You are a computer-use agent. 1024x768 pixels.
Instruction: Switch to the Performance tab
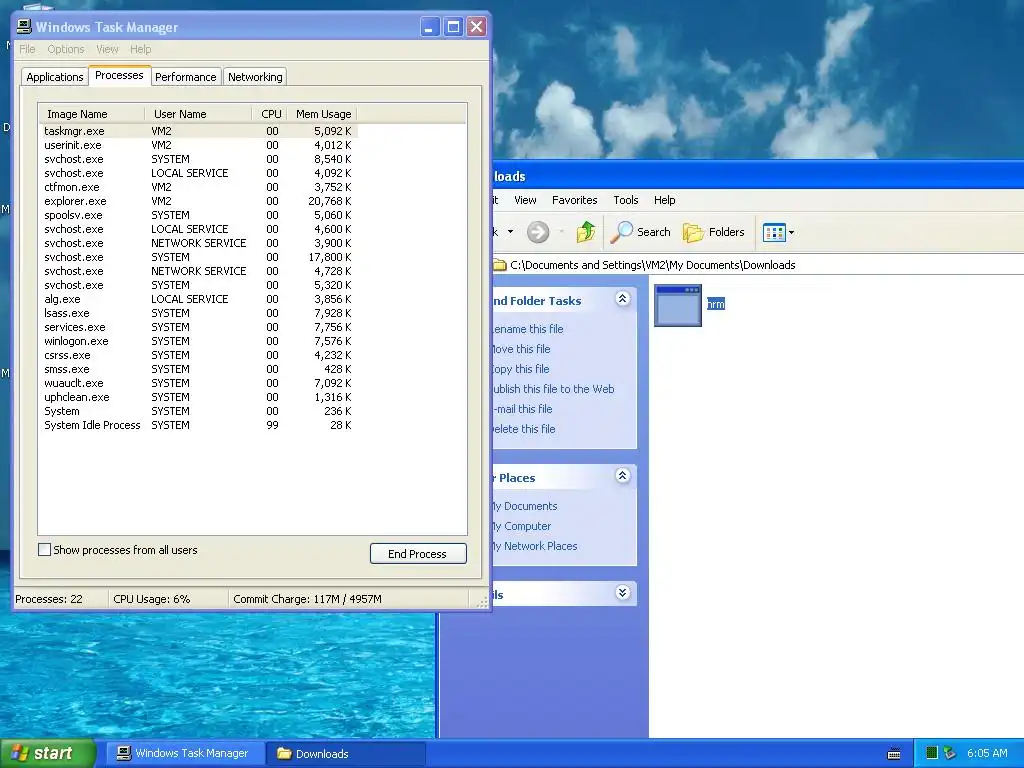pos(185,76)
